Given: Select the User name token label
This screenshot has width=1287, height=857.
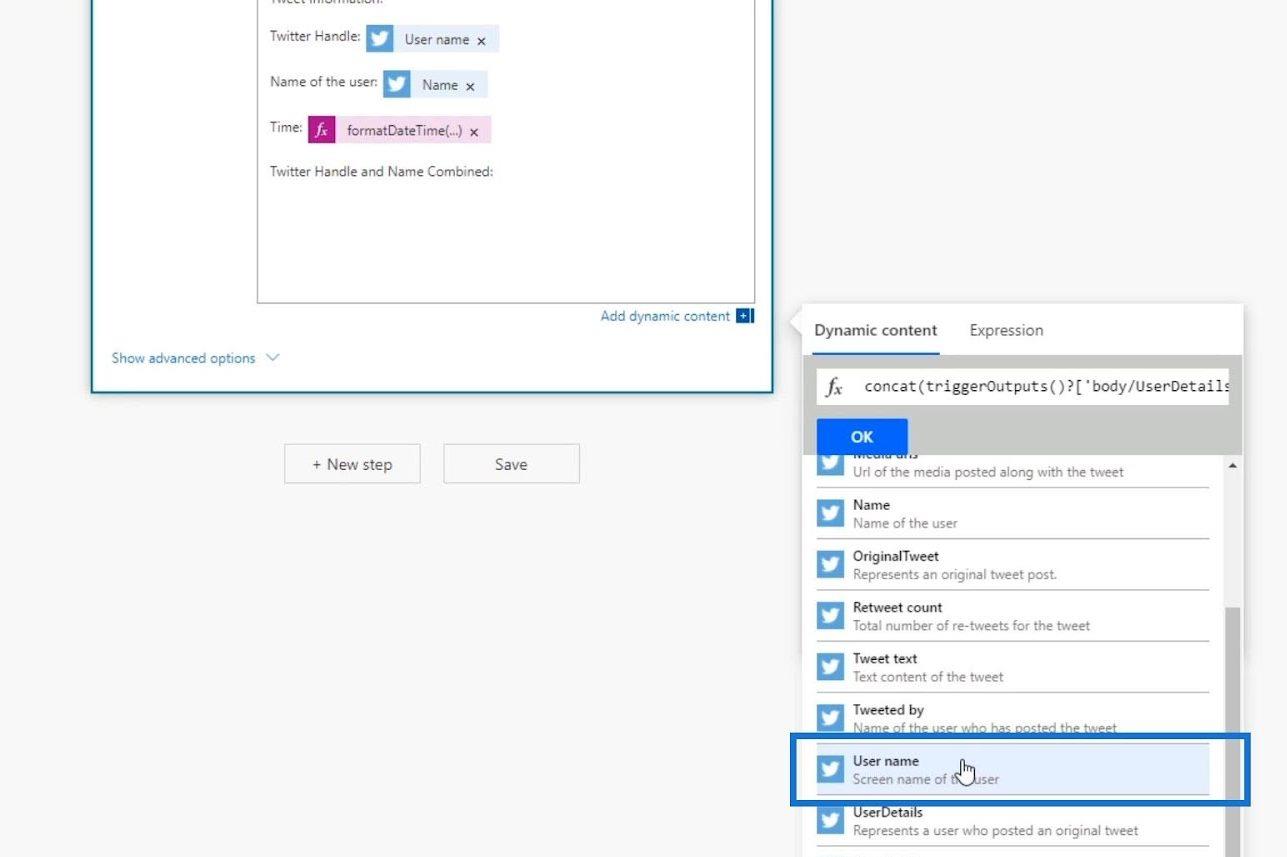Looking at the screenshot, I should (x=437, y=40).
